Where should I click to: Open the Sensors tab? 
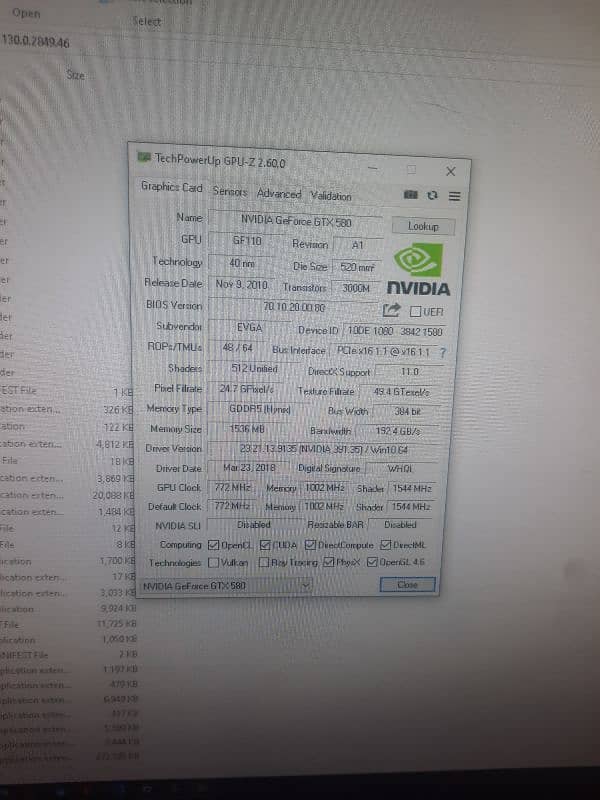click(x=230, y=191)
